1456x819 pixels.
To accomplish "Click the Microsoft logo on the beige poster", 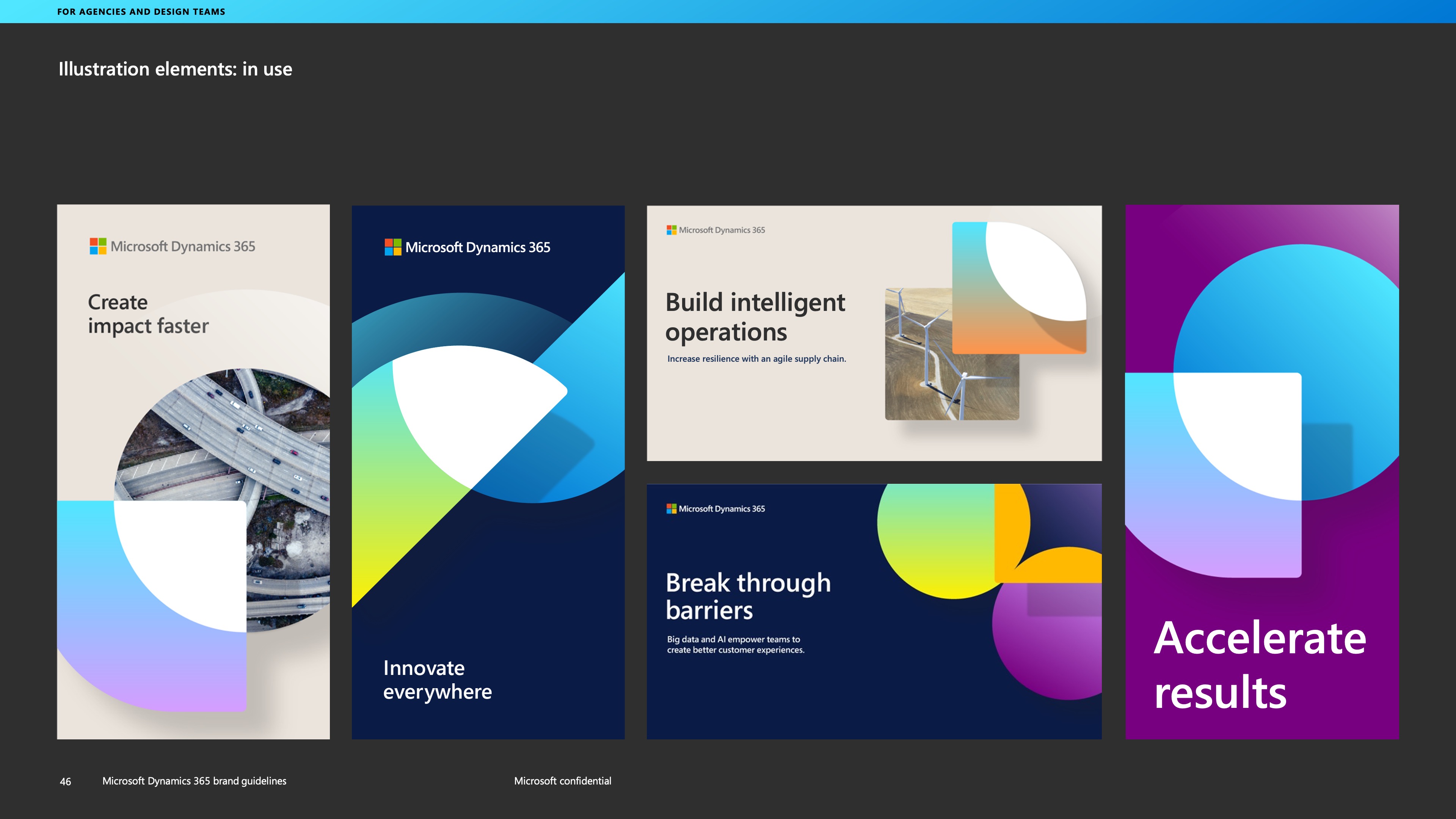I will pos(98,246).
